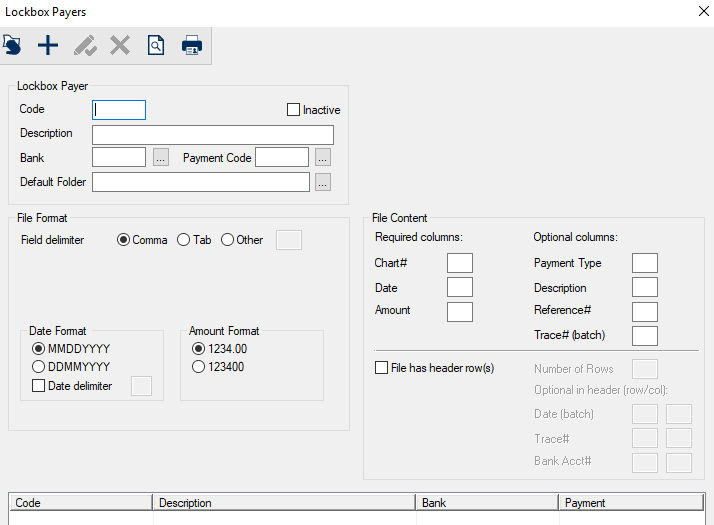The image size is (714, 525).
Task: Browse for Default Folder location
Action: 322,182
